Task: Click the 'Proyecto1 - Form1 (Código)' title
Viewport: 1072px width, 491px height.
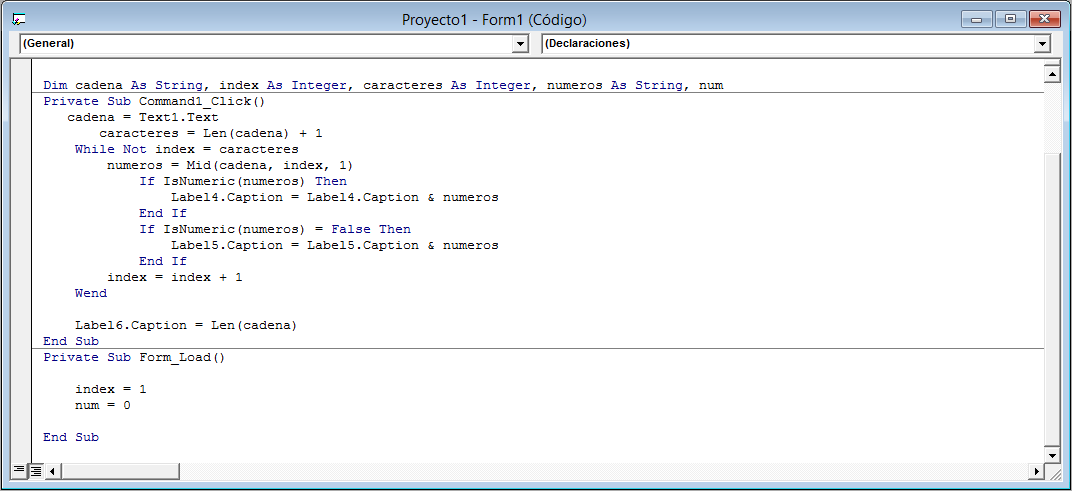Action: (x=494, y=20)
